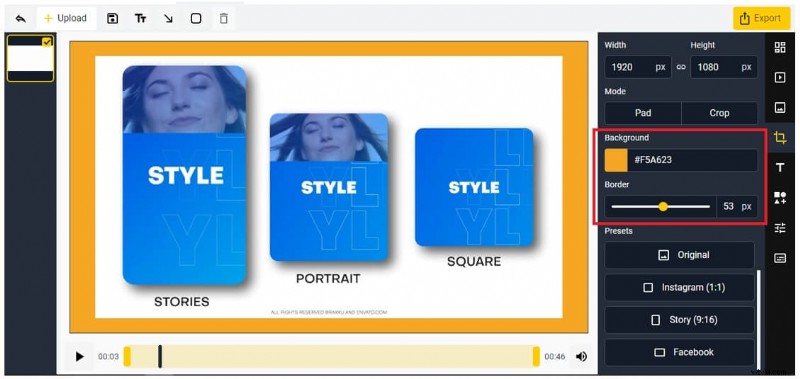Select the Instagram (1:1) preset
The height and width of the screenshot is (379, 800).
pos(680,288)
